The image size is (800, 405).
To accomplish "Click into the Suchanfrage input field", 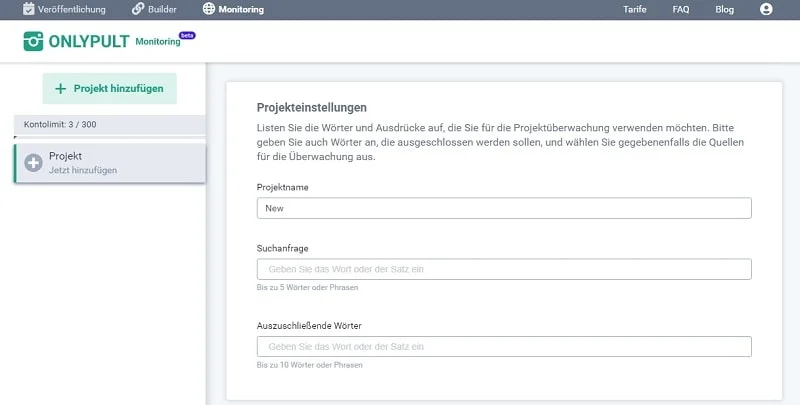I will [x=503, y=269].
